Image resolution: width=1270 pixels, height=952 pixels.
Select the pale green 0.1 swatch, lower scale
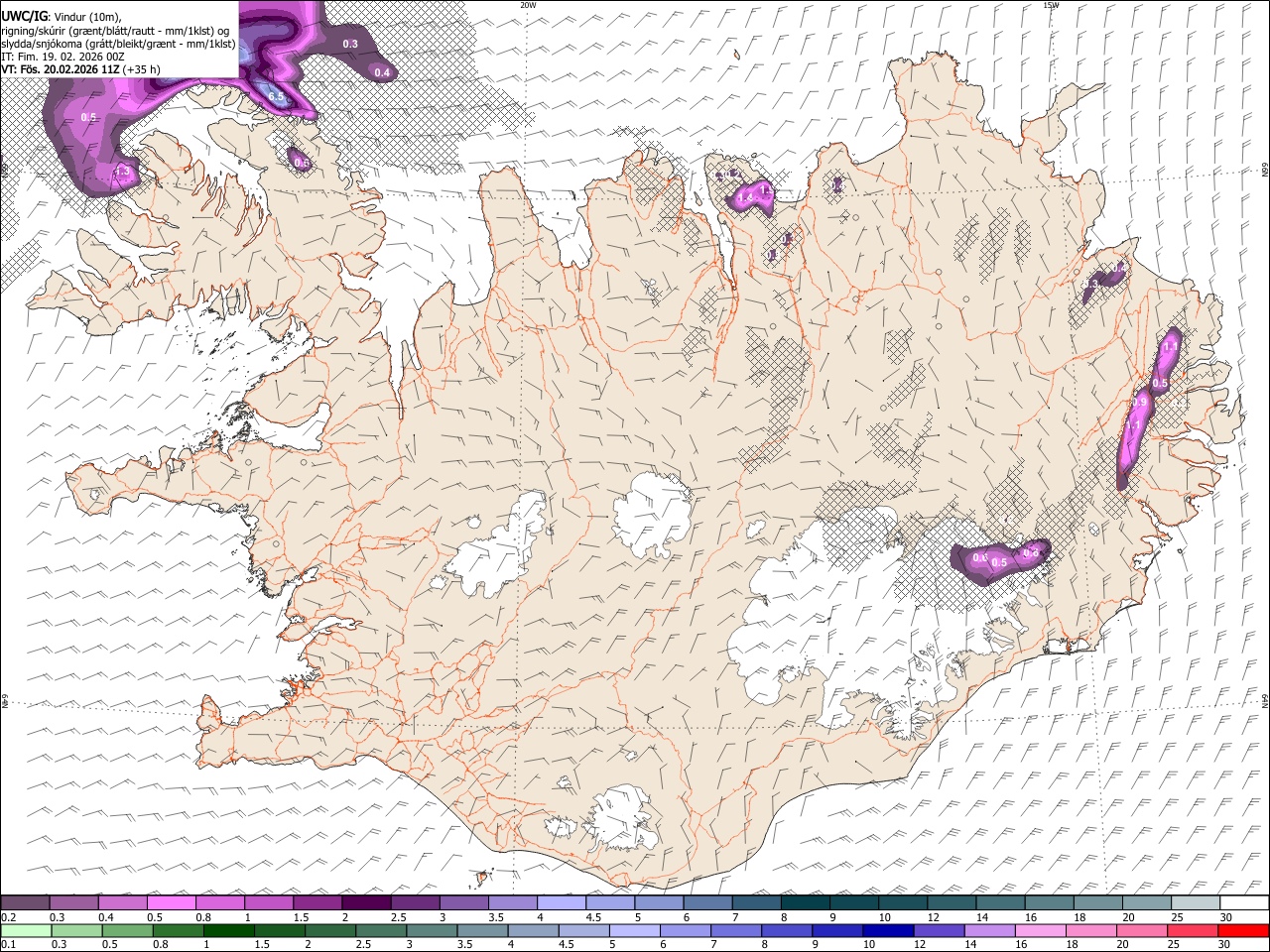pos(26,930)
